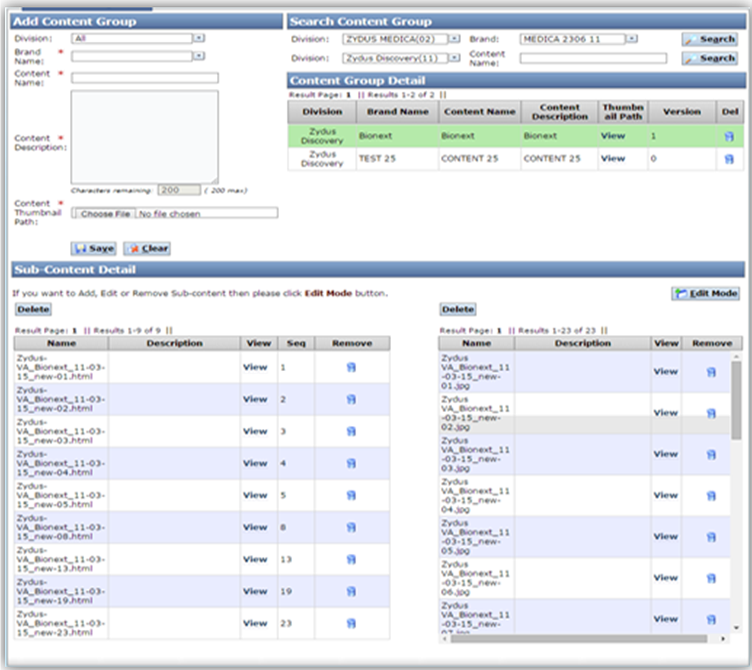The height and width of the screenshot is (670, 752).
Task: Expand the Brand Name dropdown
Action: pyautogui.click(x=198, y=57)
